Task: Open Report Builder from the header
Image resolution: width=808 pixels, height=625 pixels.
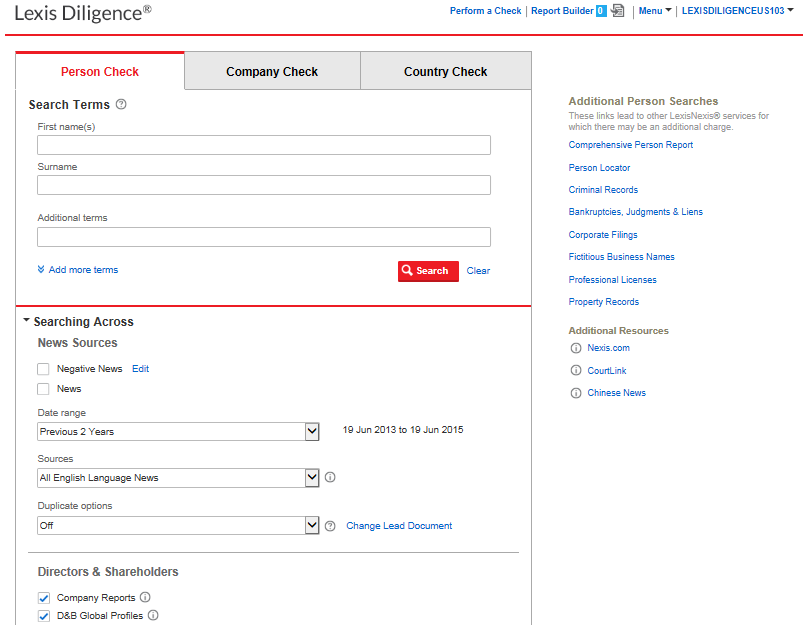Action: coord(562,11)
